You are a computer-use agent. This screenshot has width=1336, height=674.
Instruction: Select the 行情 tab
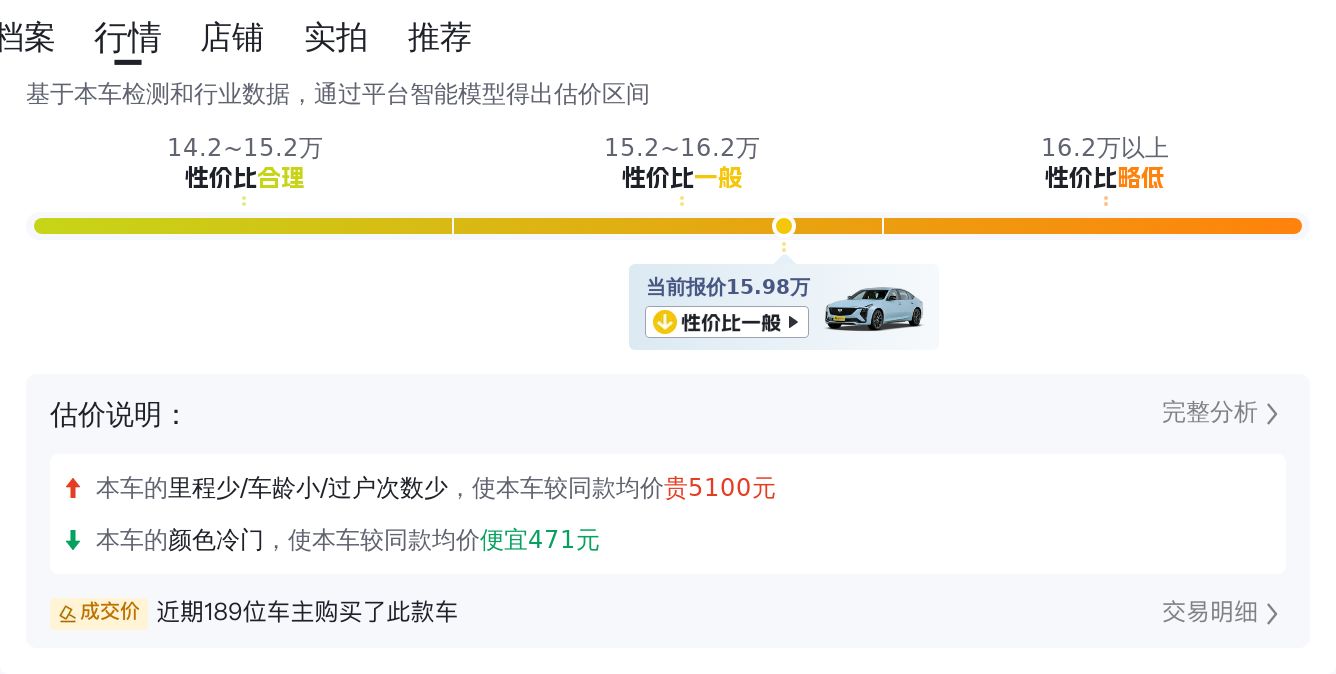click(x=128, y=38)
